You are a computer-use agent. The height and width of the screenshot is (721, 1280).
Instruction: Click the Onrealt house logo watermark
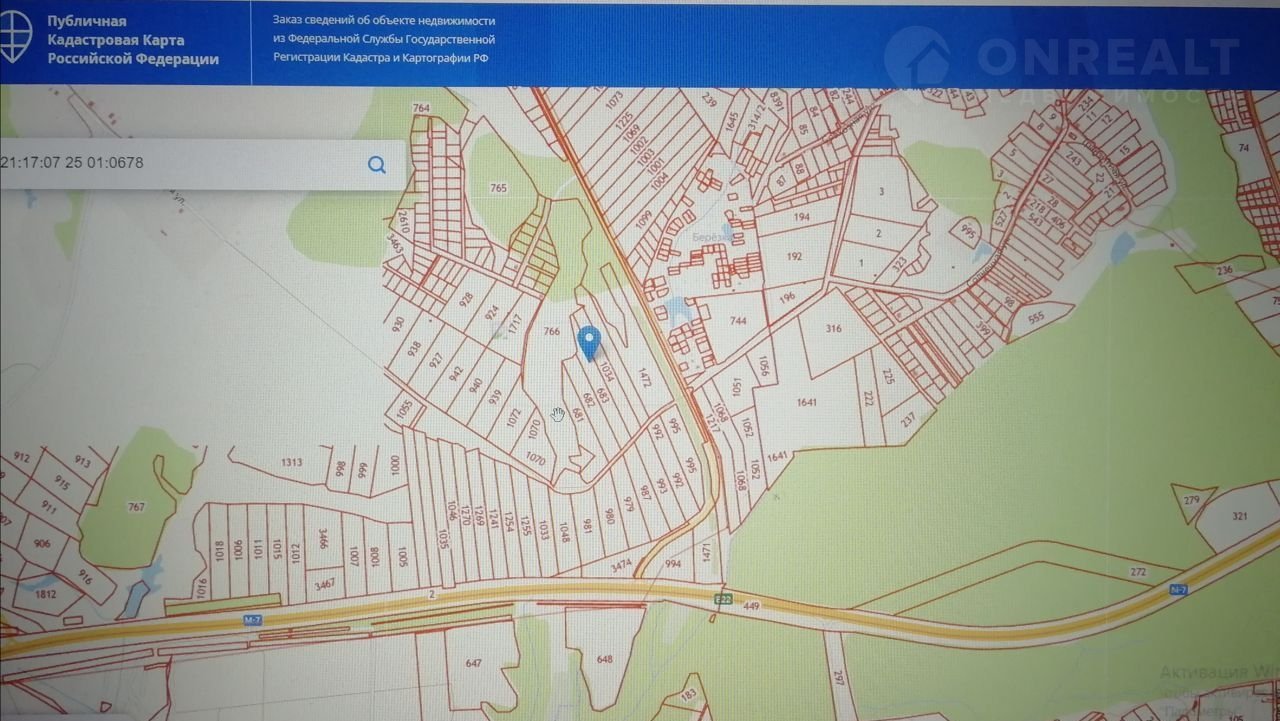coord(917,58)
